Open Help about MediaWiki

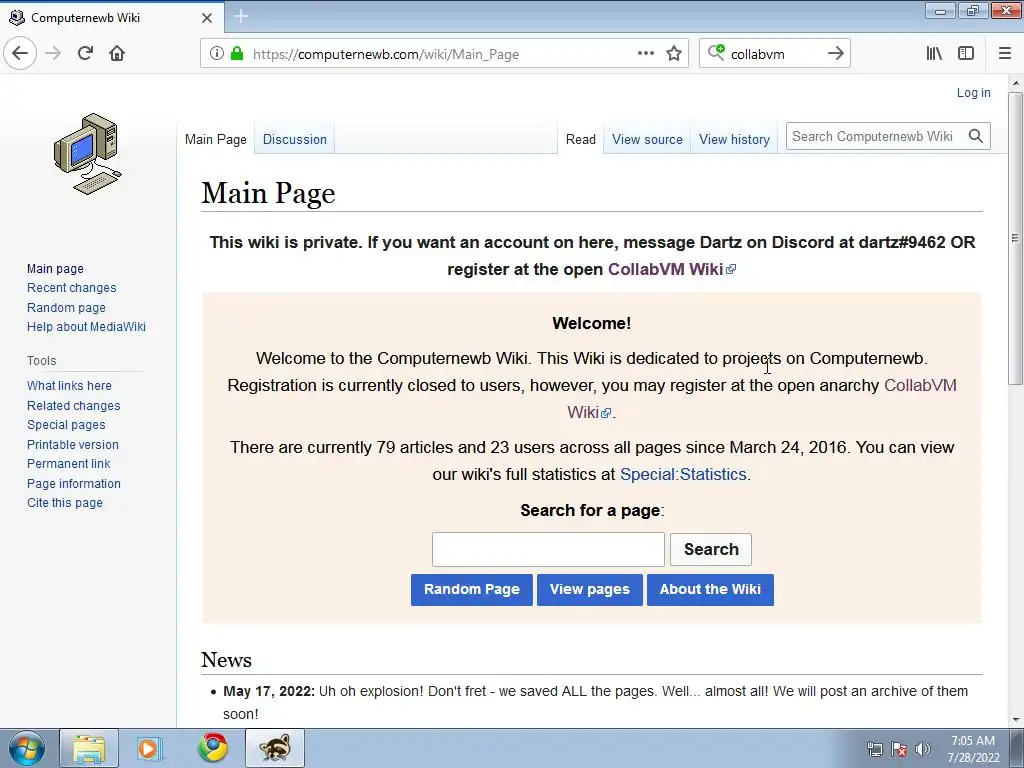pos(86,327)
